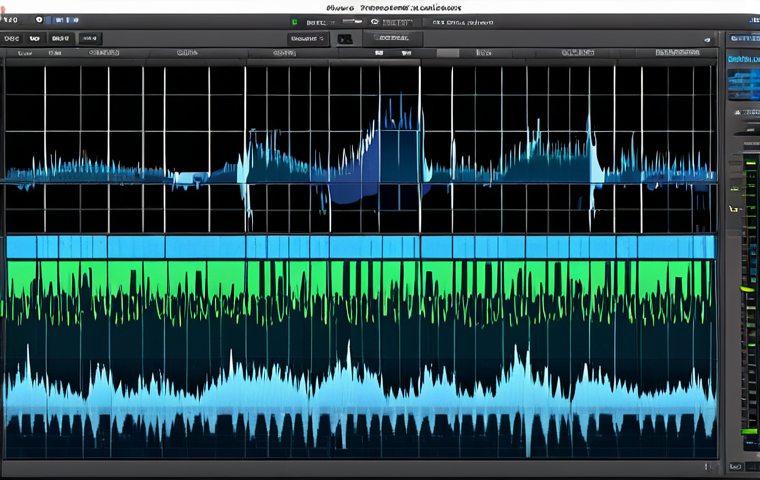Click the small button at the bottom-right corner
The height and width of the screenshot is (480, 760).
click(x=735, y=466)
